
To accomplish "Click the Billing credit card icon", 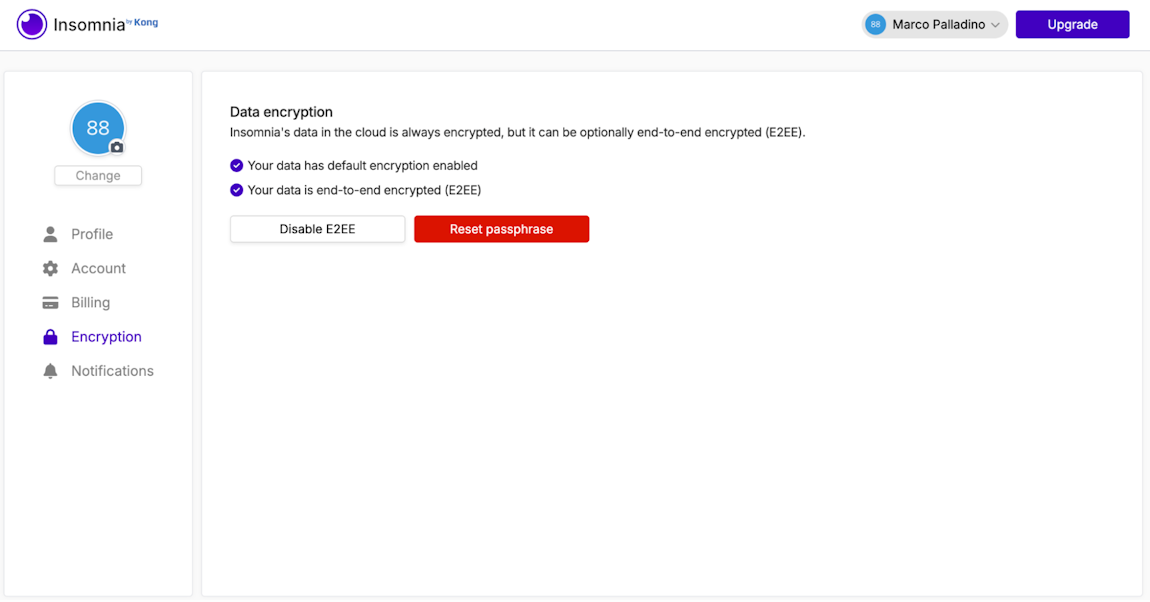I will click(50, 302).
